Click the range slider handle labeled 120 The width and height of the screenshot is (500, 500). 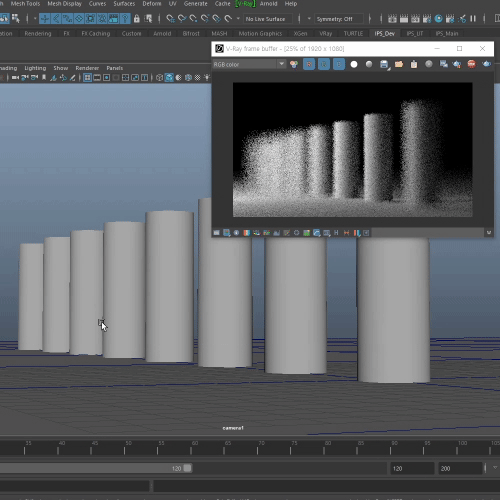[x=188, y=468]
